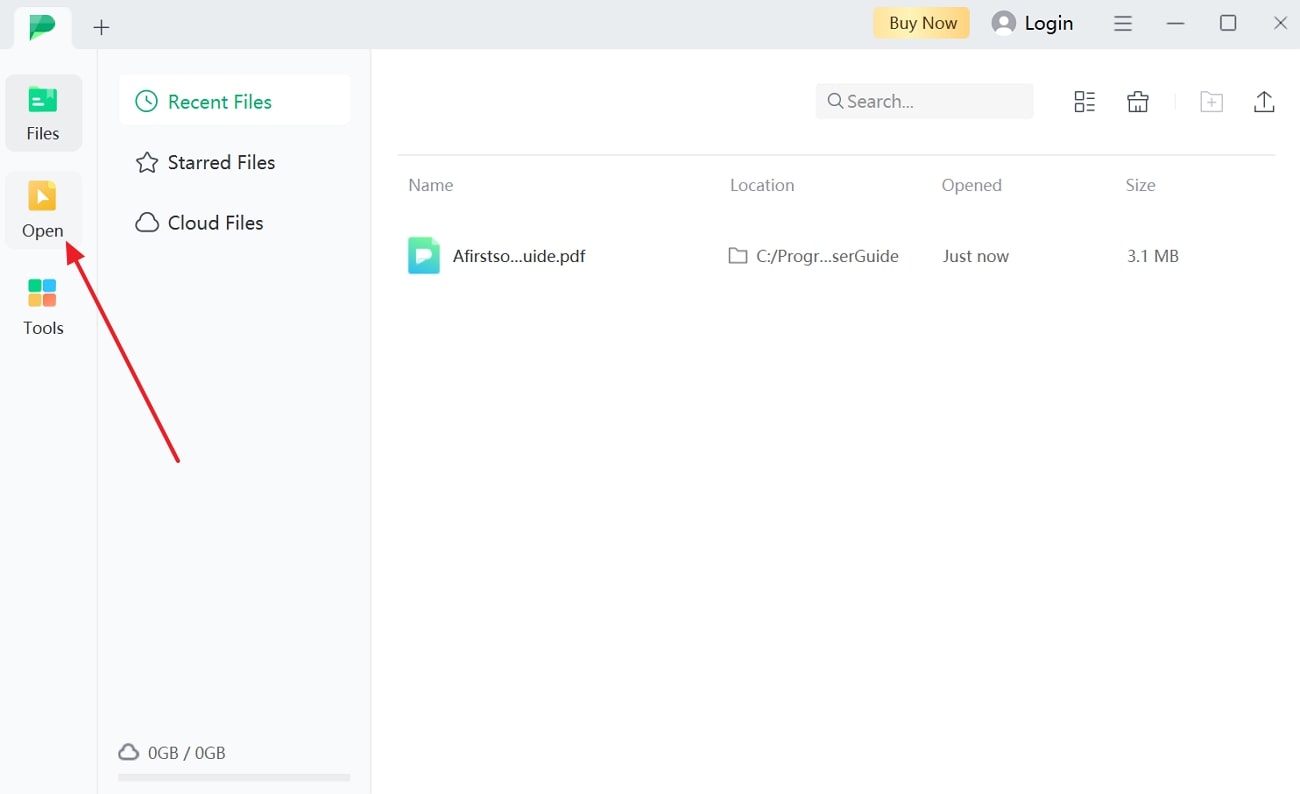1300x794 pixels.
Task: Click the cloud icon beside Cloud Files
Action: coord(147,223)
